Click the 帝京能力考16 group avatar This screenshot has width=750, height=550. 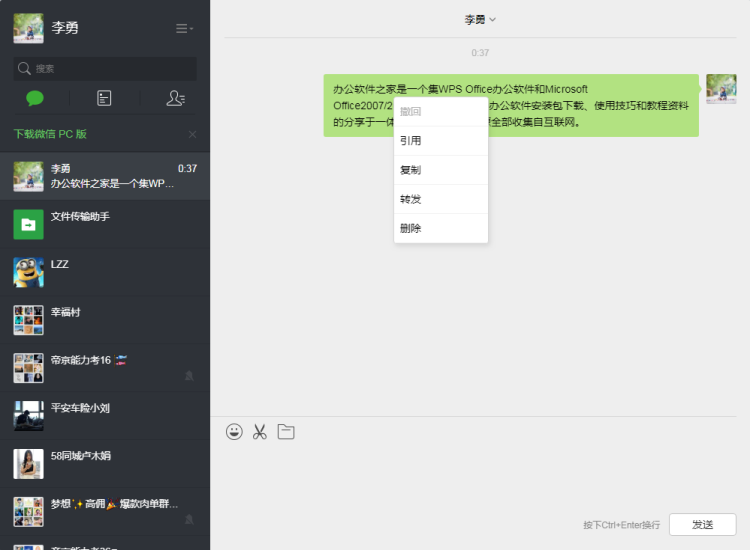(x=28, y=368)
